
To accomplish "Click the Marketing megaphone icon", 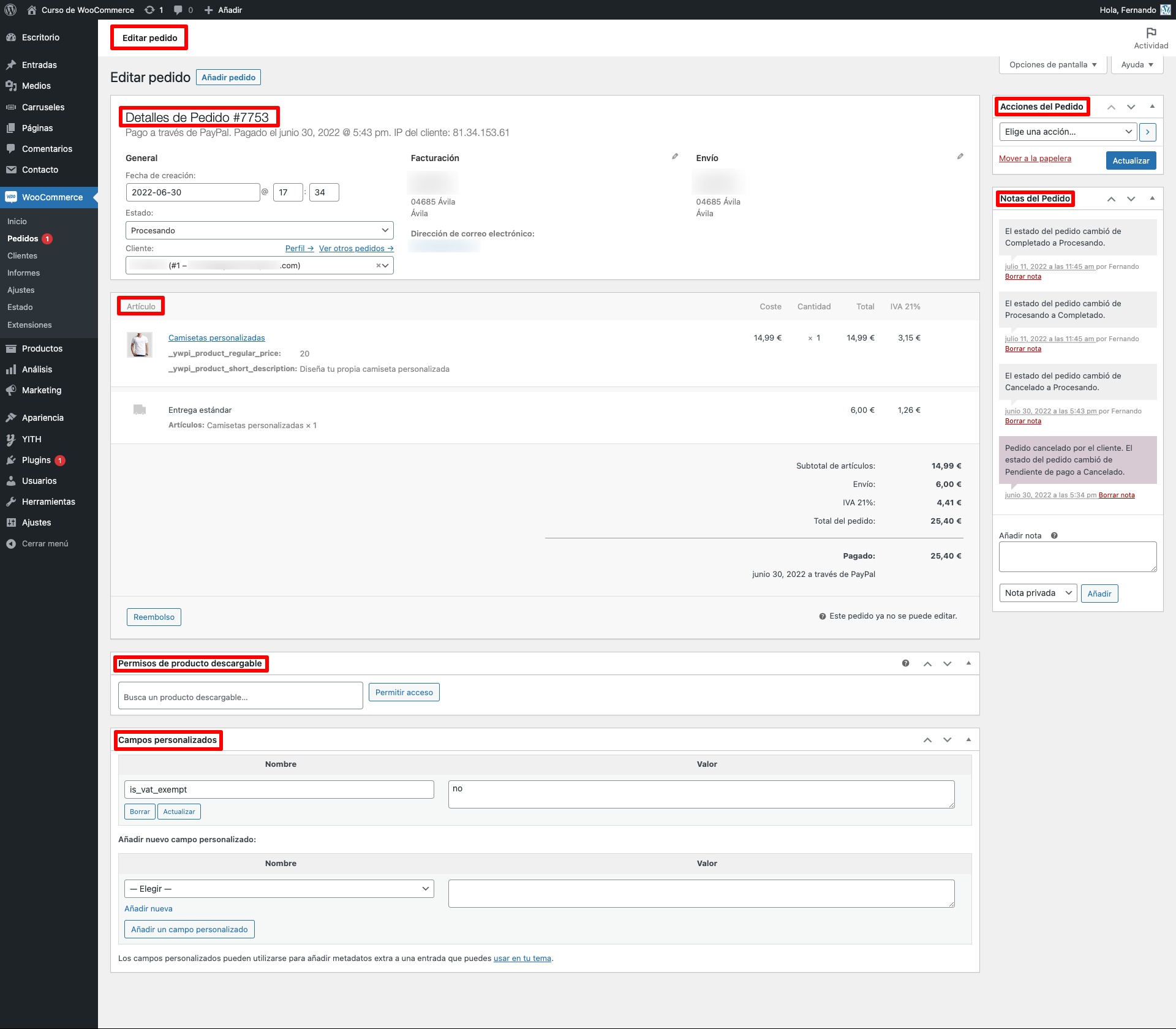I will (11, 390).
